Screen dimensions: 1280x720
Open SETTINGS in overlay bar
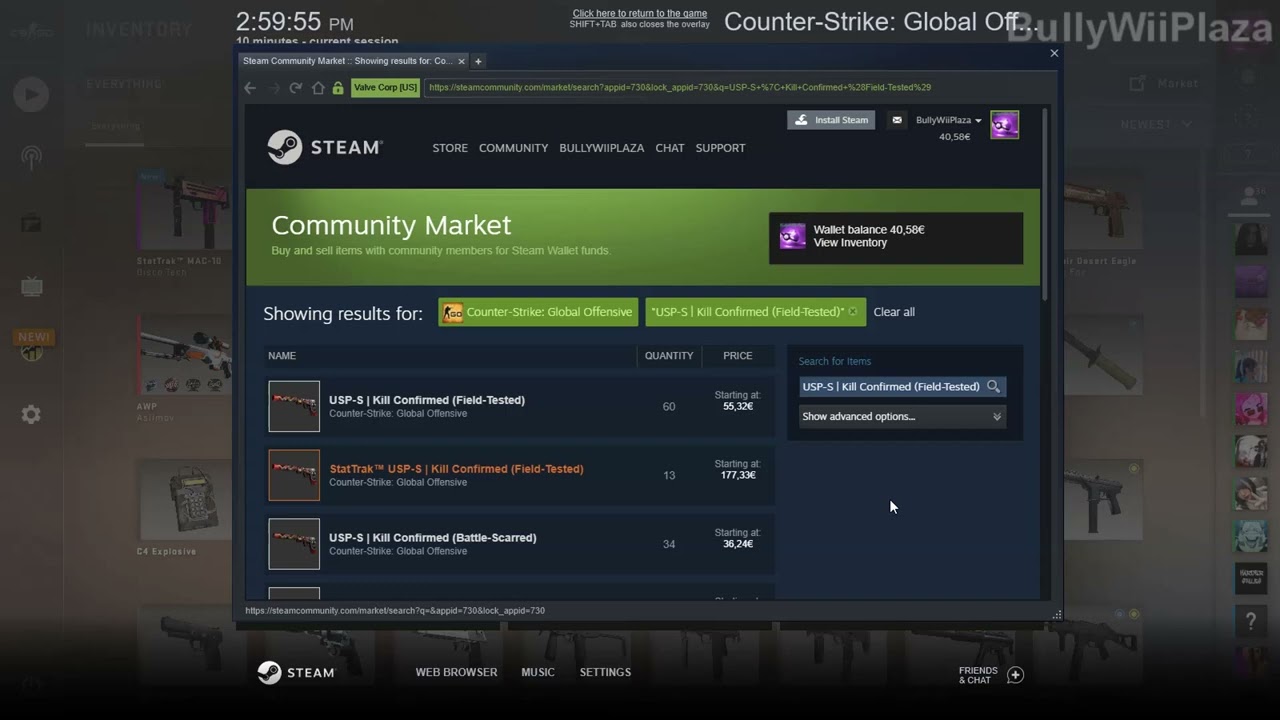coord(605,672)
